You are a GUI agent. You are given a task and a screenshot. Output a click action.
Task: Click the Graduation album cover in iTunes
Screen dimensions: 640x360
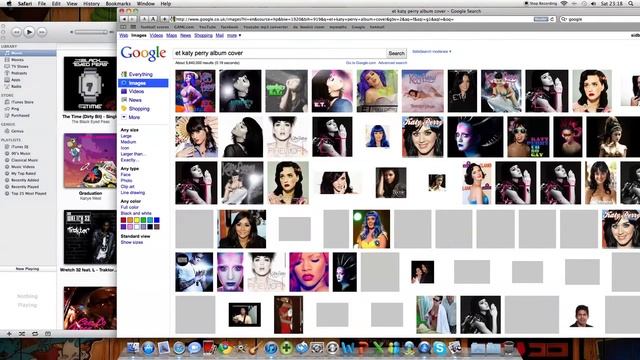click(90, 161)
